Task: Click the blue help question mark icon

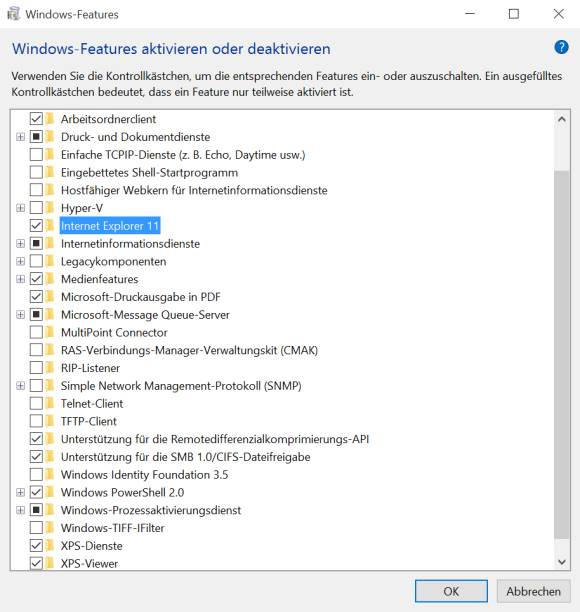Action: 561,48
